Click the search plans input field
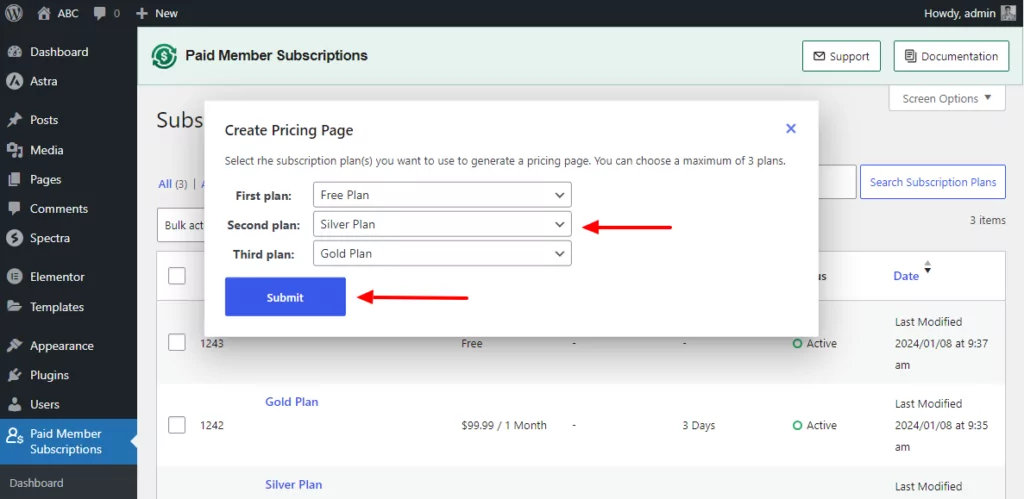This screenshot has width=1024, height=499. [x=837, y=182]
